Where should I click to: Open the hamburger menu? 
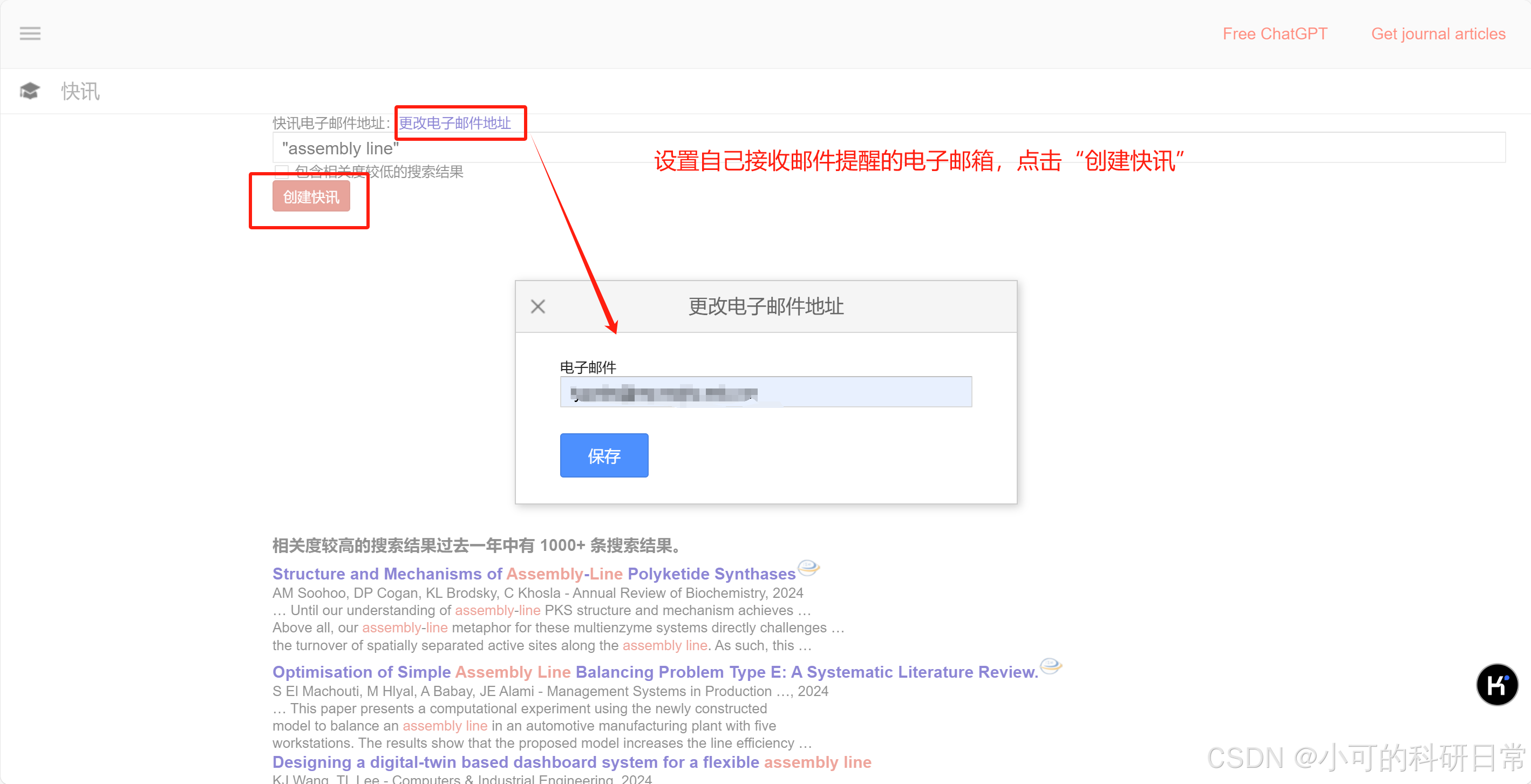tap(30, 33)
